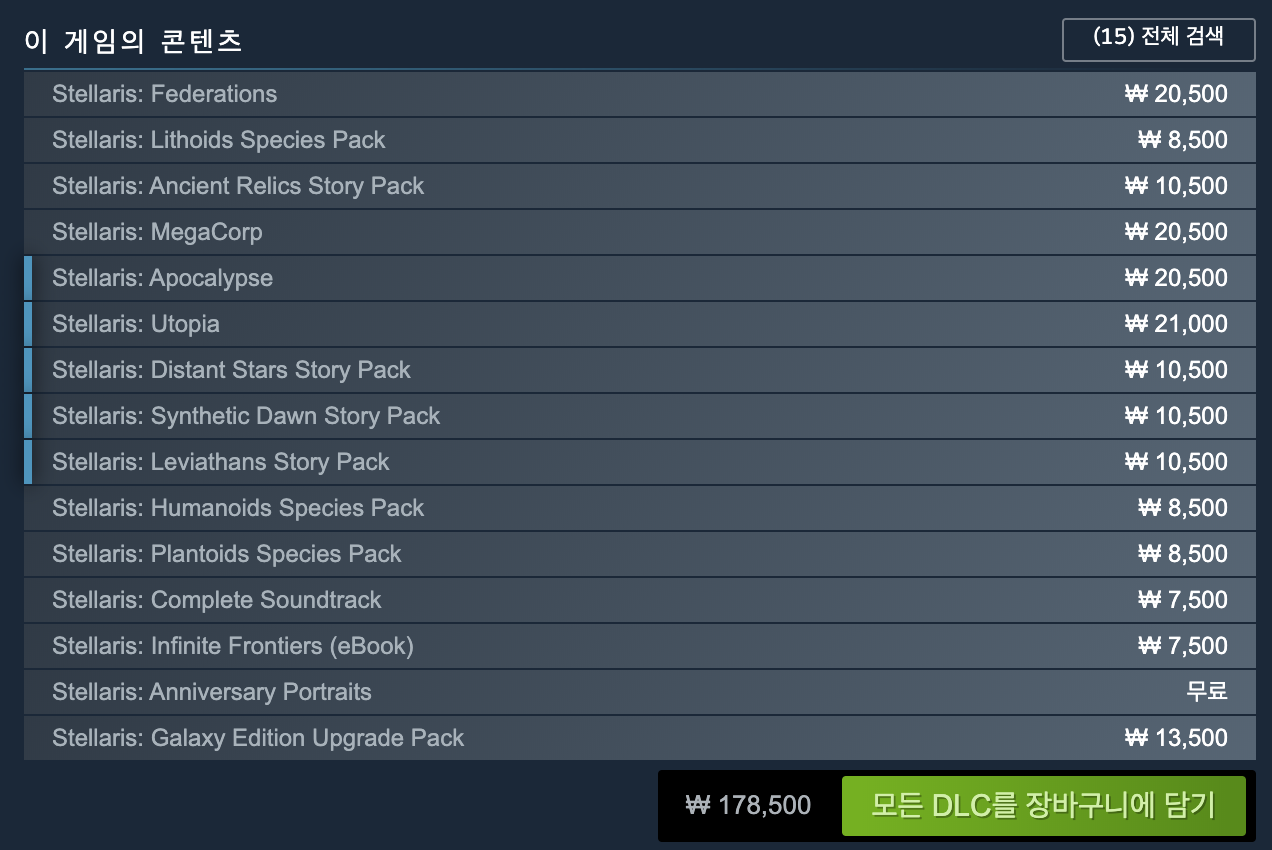Select Stellaris: Plantoids Species Pack
This screenshot has height=850, width=1272.
pos(227,554)
